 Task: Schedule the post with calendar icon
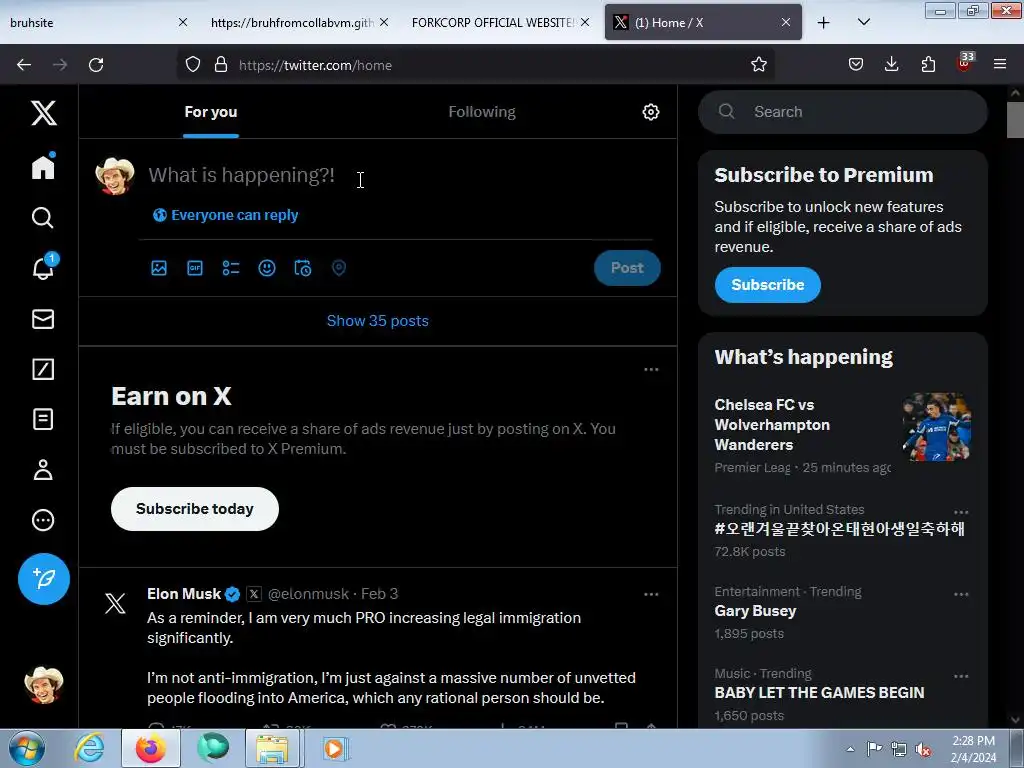[x=303, y=268]
